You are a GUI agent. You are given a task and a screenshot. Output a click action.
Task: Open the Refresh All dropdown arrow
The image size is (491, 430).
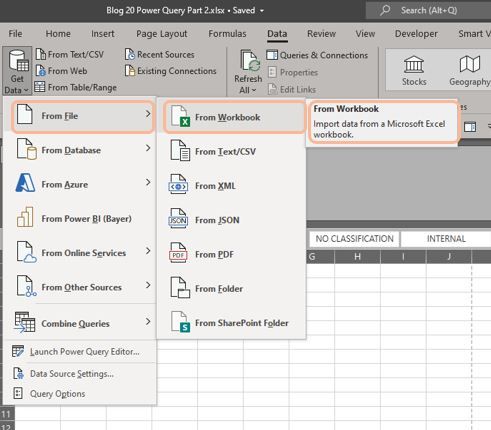click(254, 90)
